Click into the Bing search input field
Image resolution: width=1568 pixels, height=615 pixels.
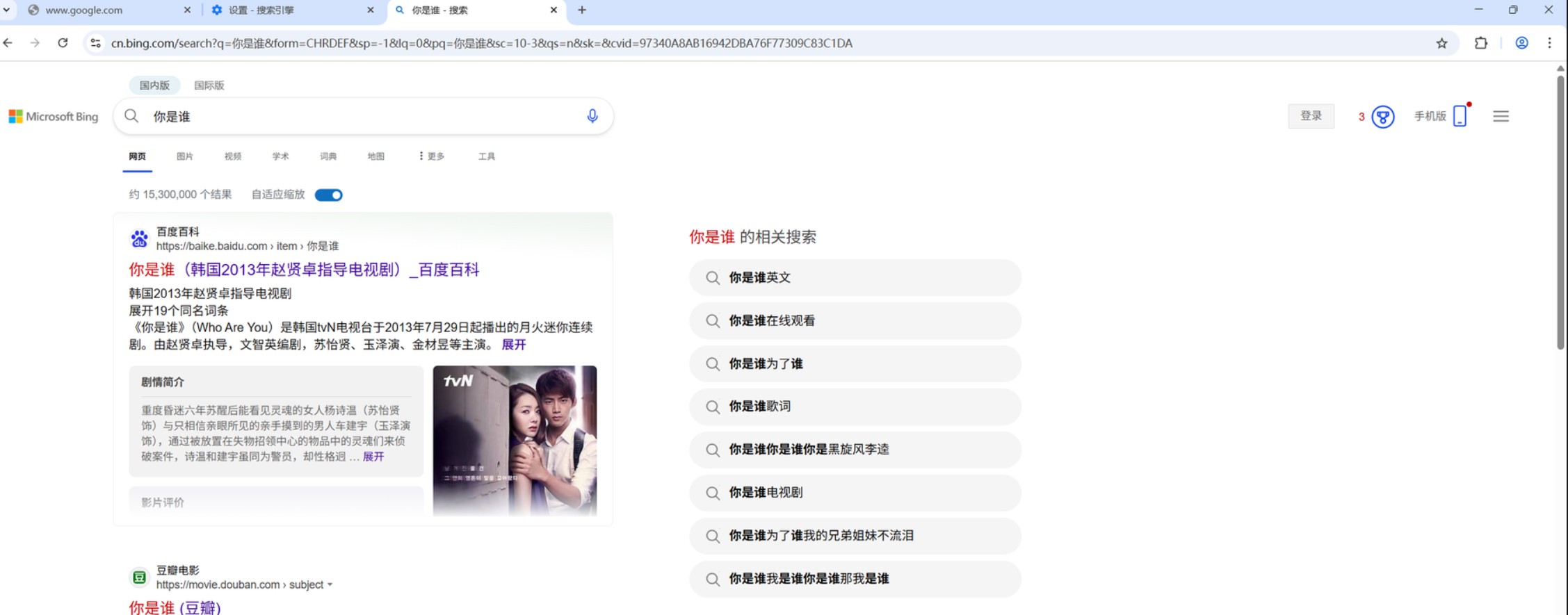362,116
